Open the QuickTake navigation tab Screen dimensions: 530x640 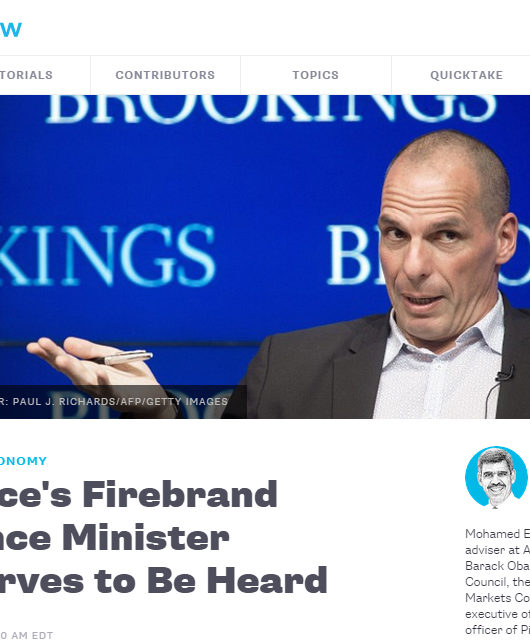point(466,75)
